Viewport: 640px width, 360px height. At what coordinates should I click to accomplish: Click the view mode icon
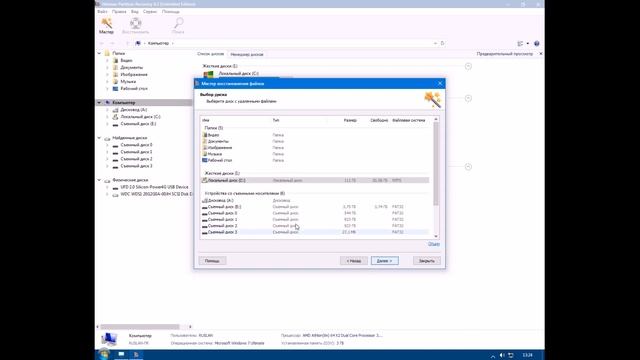coord(520,43)
